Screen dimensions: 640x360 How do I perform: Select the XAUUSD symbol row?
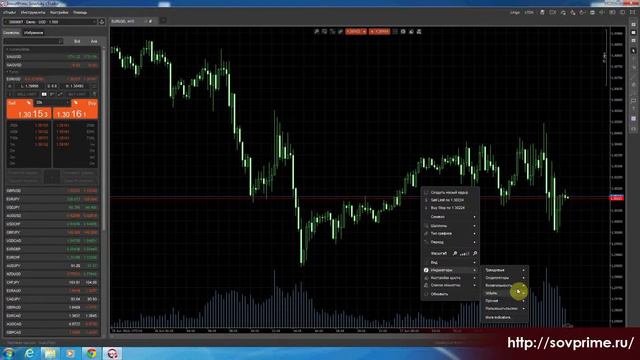[52, 57]
